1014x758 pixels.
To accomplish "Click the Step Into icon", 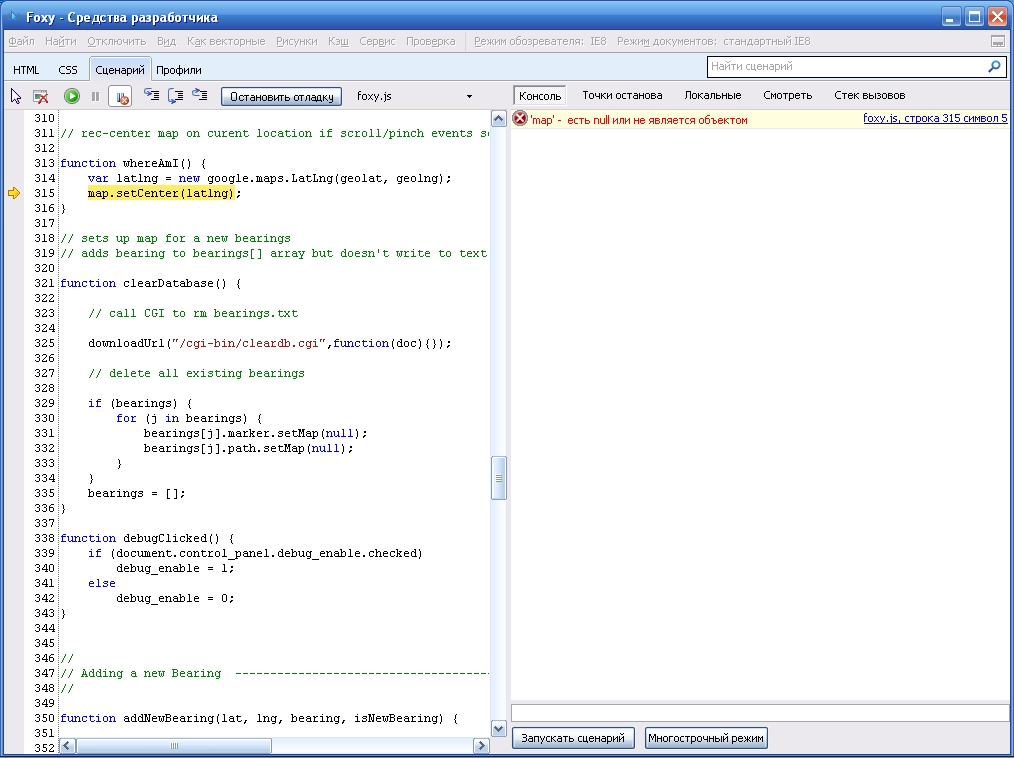I will pos(151,96).
